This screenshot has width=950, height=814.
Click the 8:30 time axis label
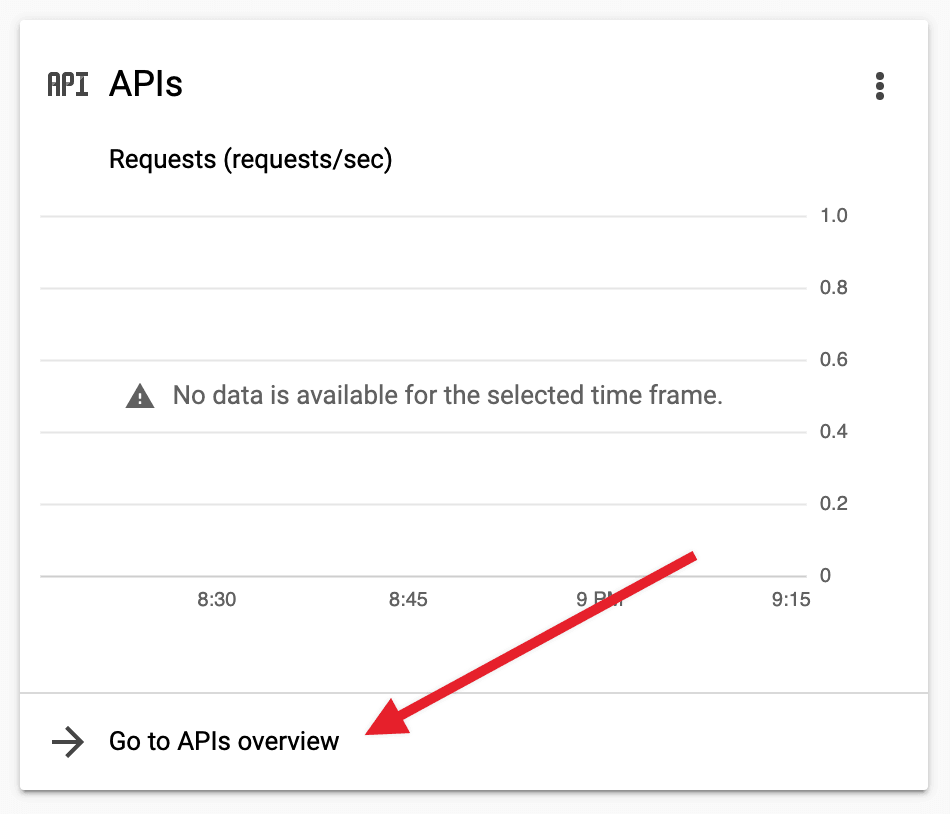click(x=217, y=600)
